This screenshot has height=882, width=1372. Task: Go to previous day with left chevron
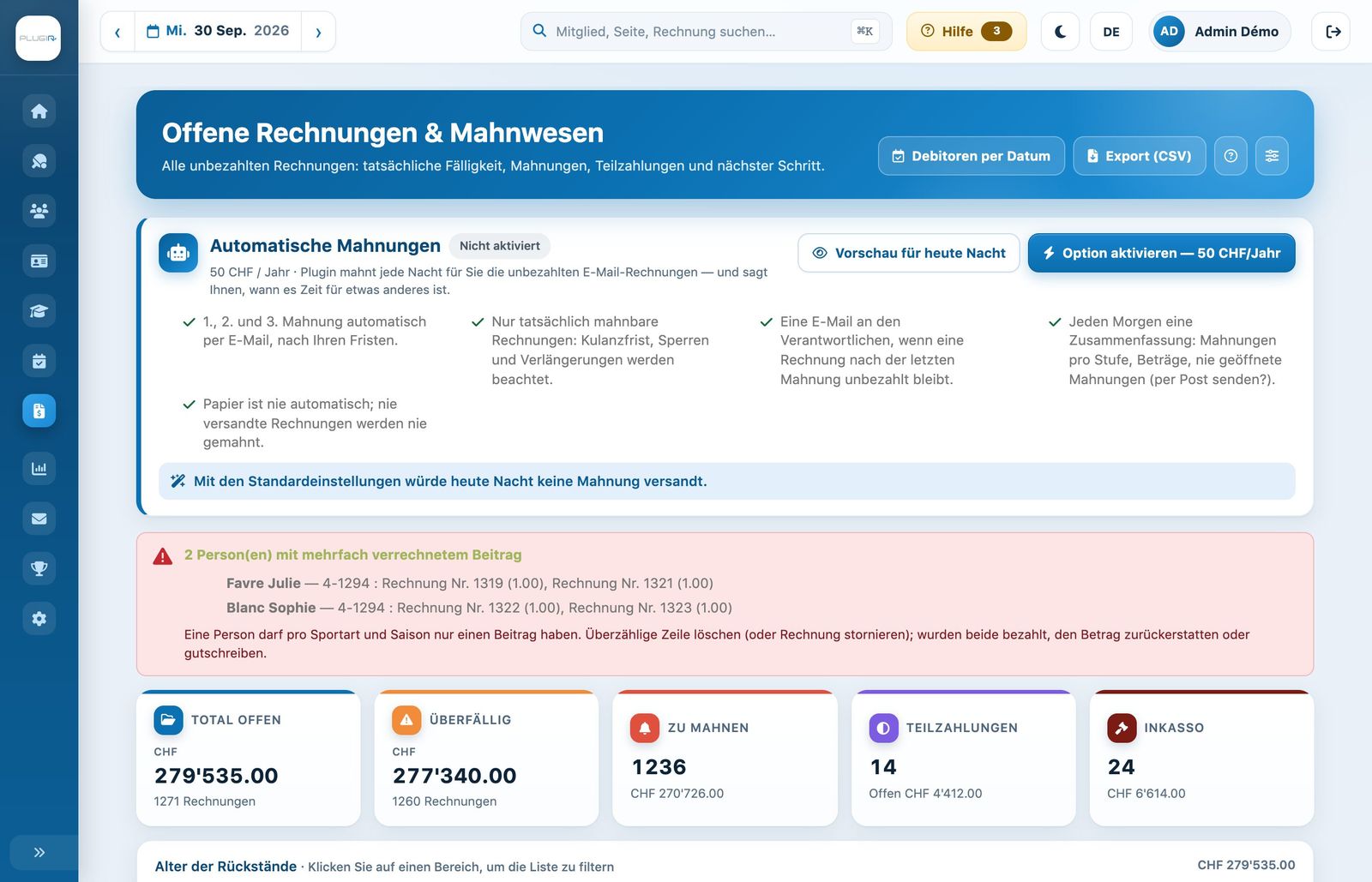[117, 32]
